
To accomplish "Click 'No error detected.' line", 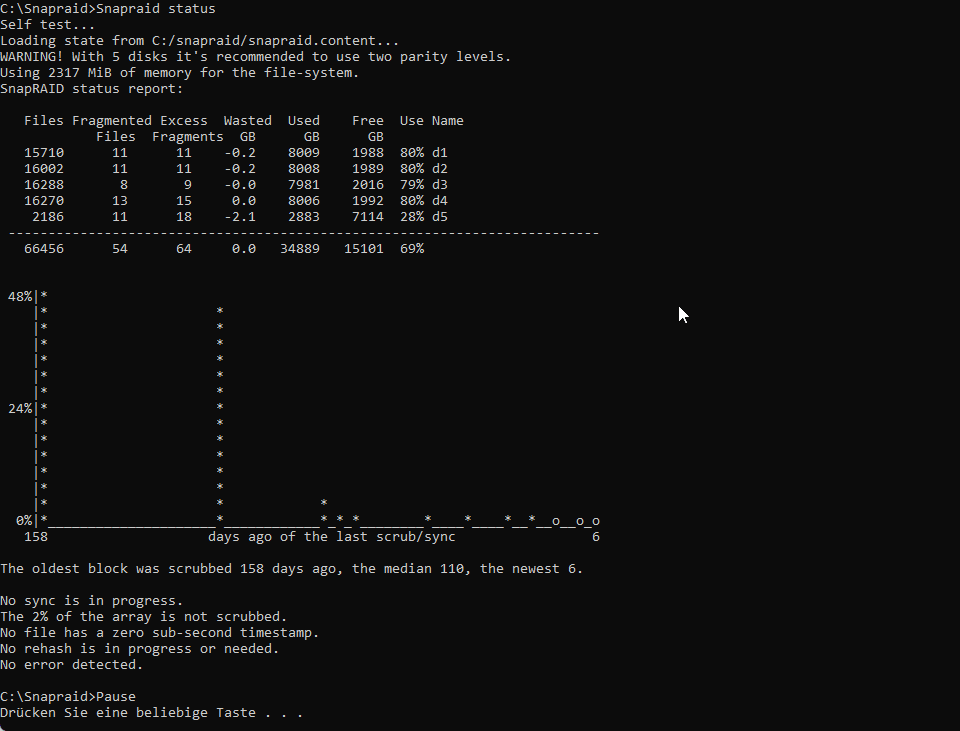I will 72,664.
